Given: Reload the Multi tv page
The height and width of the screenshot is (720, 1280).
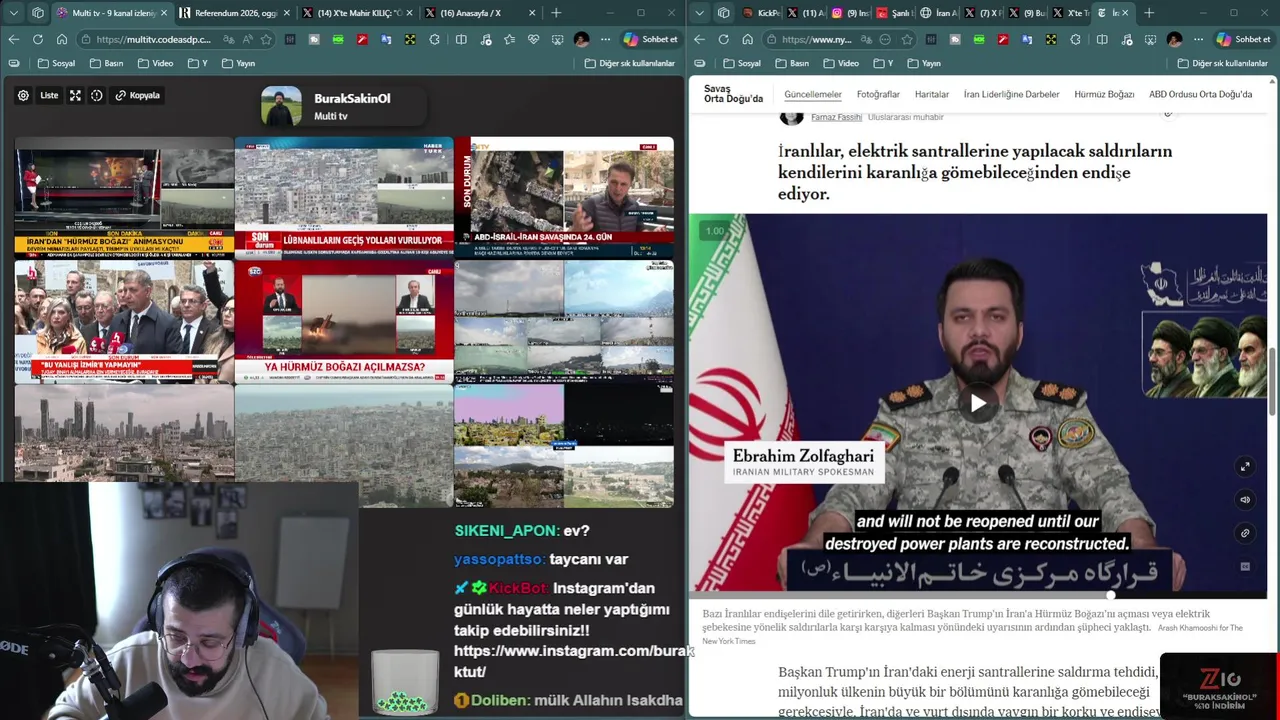Looking at the screenshot, I should click(37, 39).
